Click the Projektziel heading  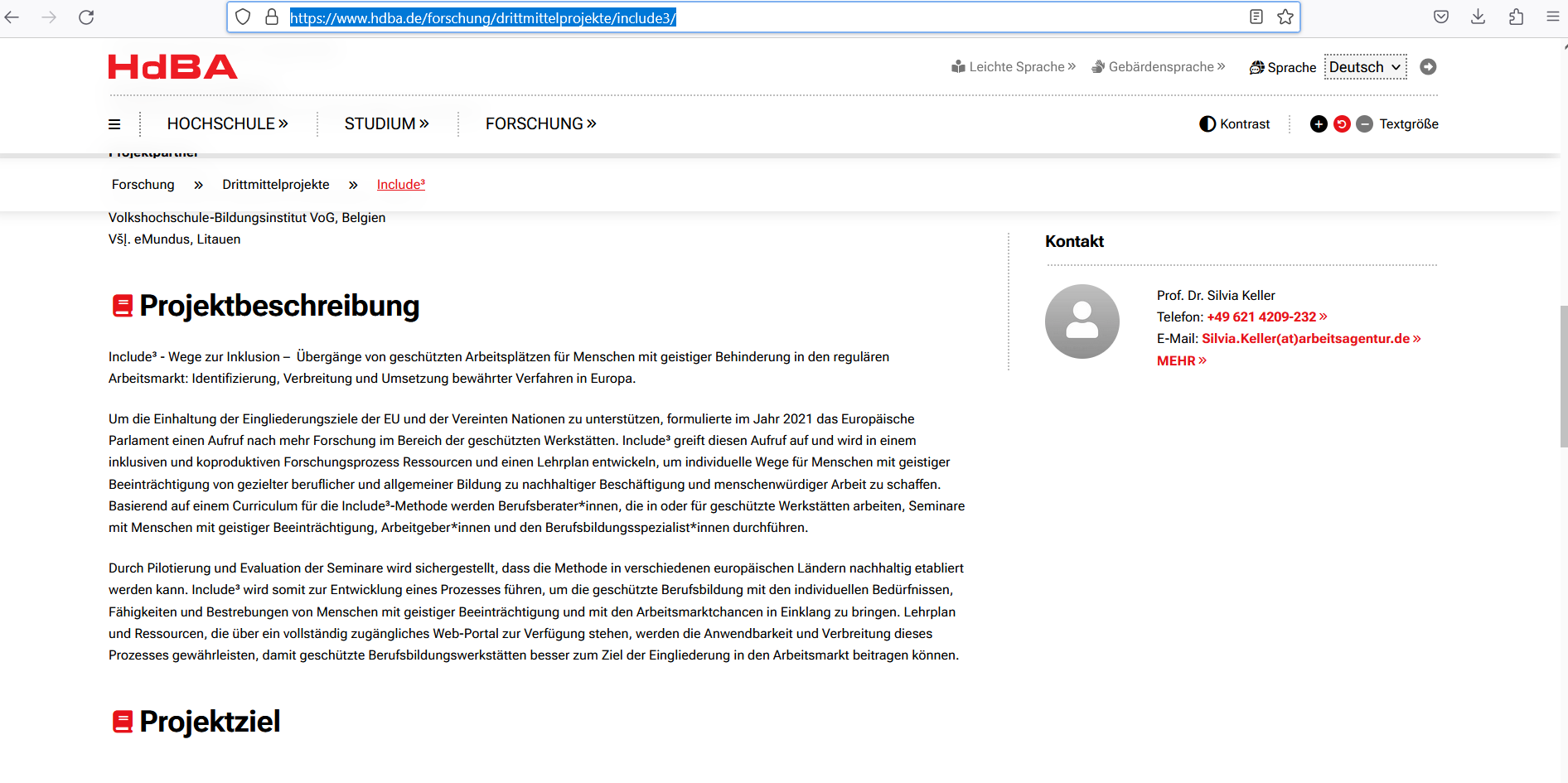[210, 722]
